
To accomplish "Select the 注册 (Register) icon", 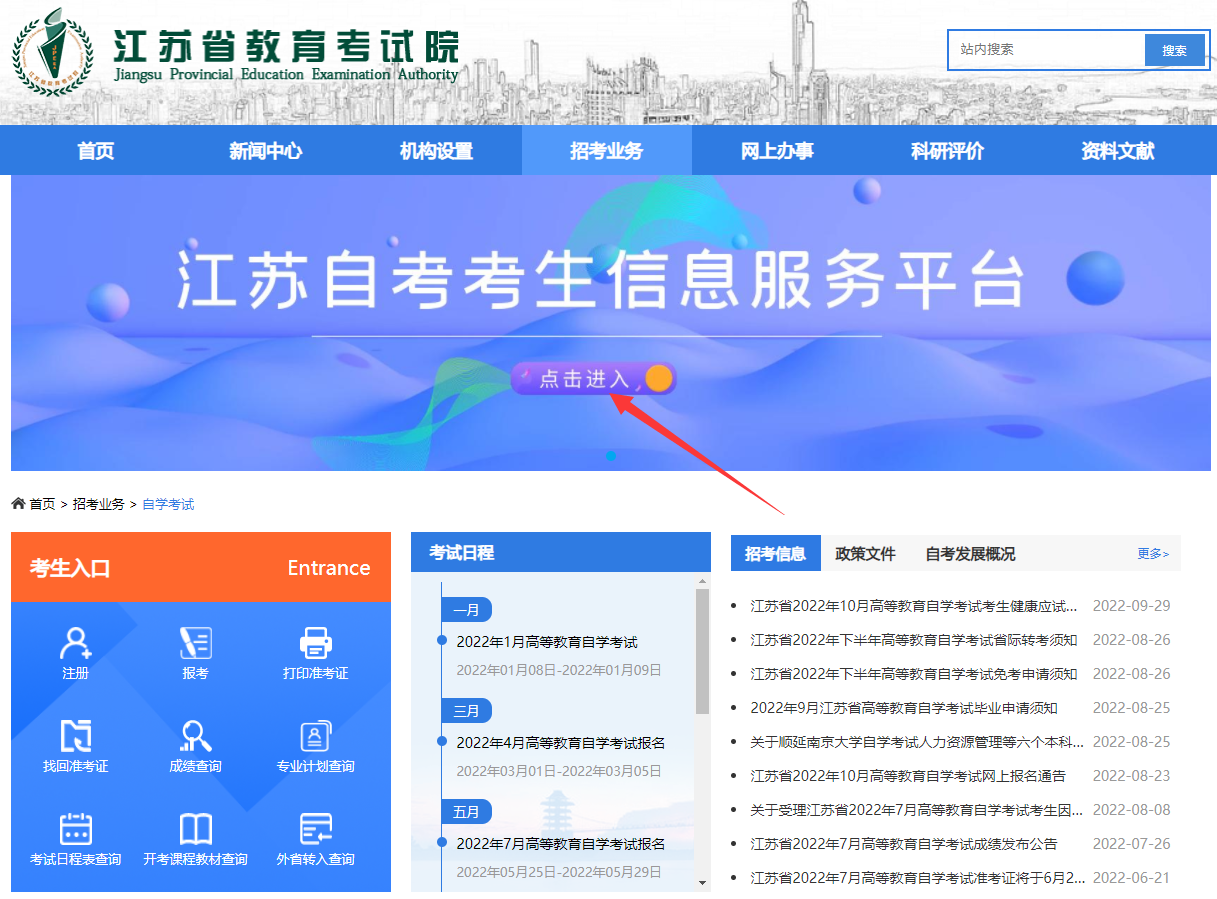I will point(75,650).
